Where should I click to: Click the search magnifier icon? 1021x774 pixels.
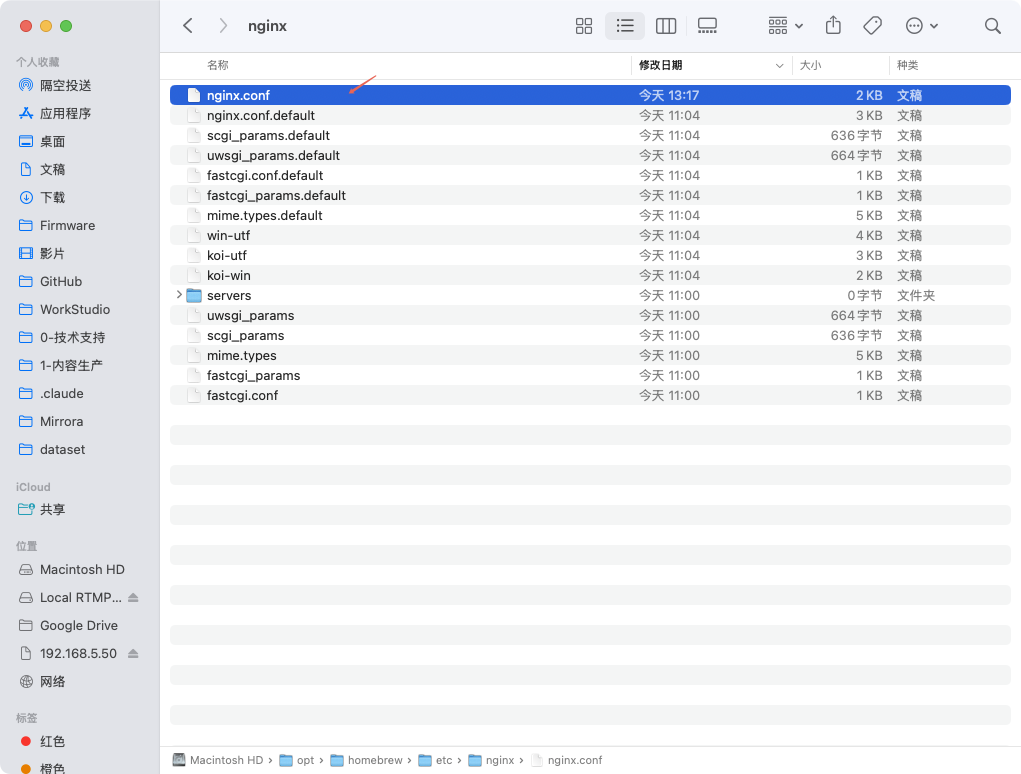click(x=992, y=26)
